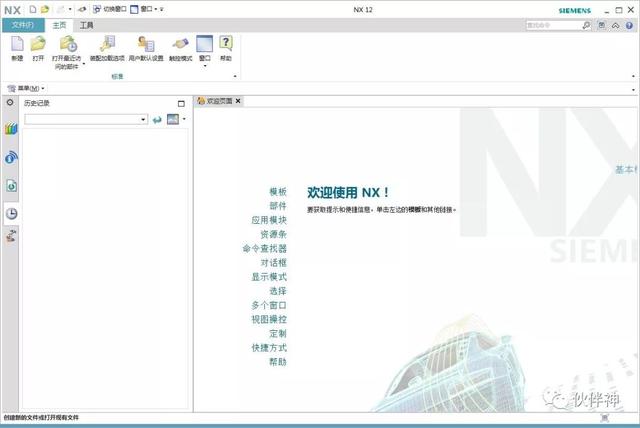This screenshot has width=640, height=428.
Task: Maximize the History panel using square button
Action: [181, 104]
